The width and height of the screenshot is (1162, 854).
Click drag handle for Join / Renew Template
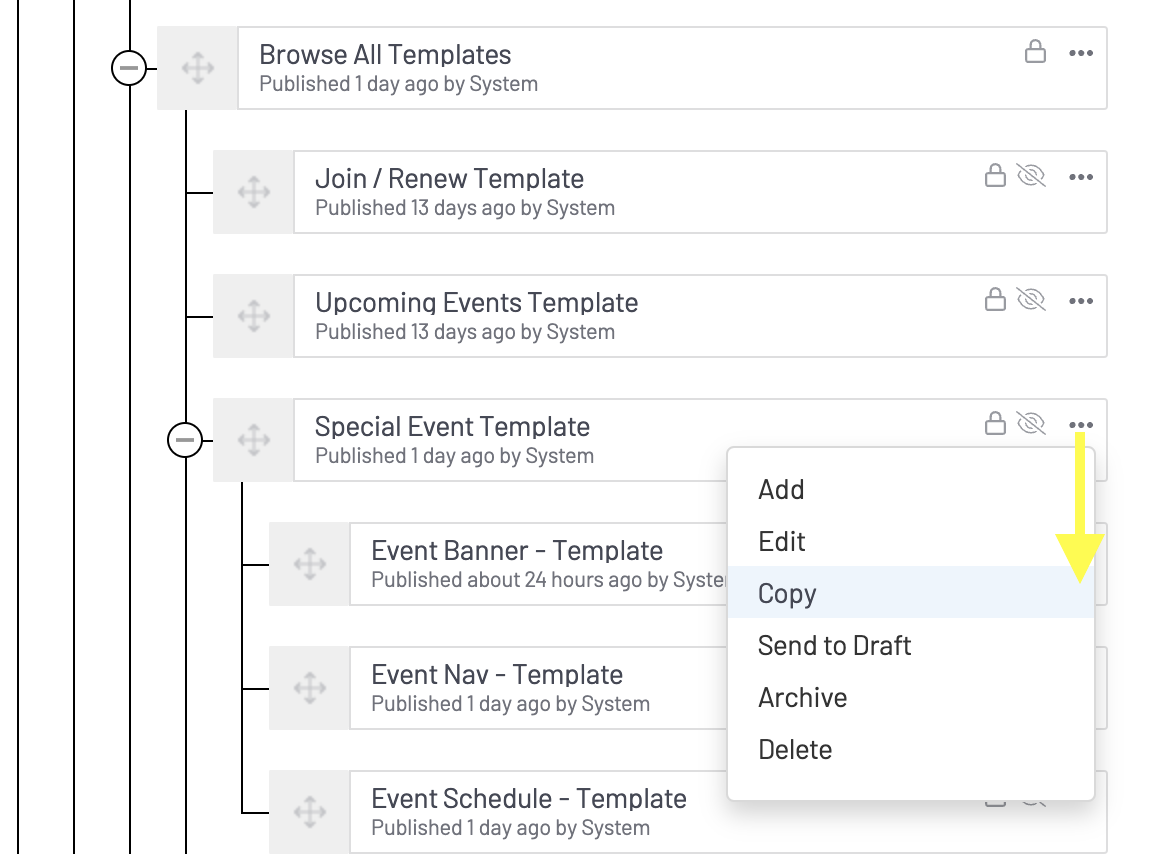[254, 192]
